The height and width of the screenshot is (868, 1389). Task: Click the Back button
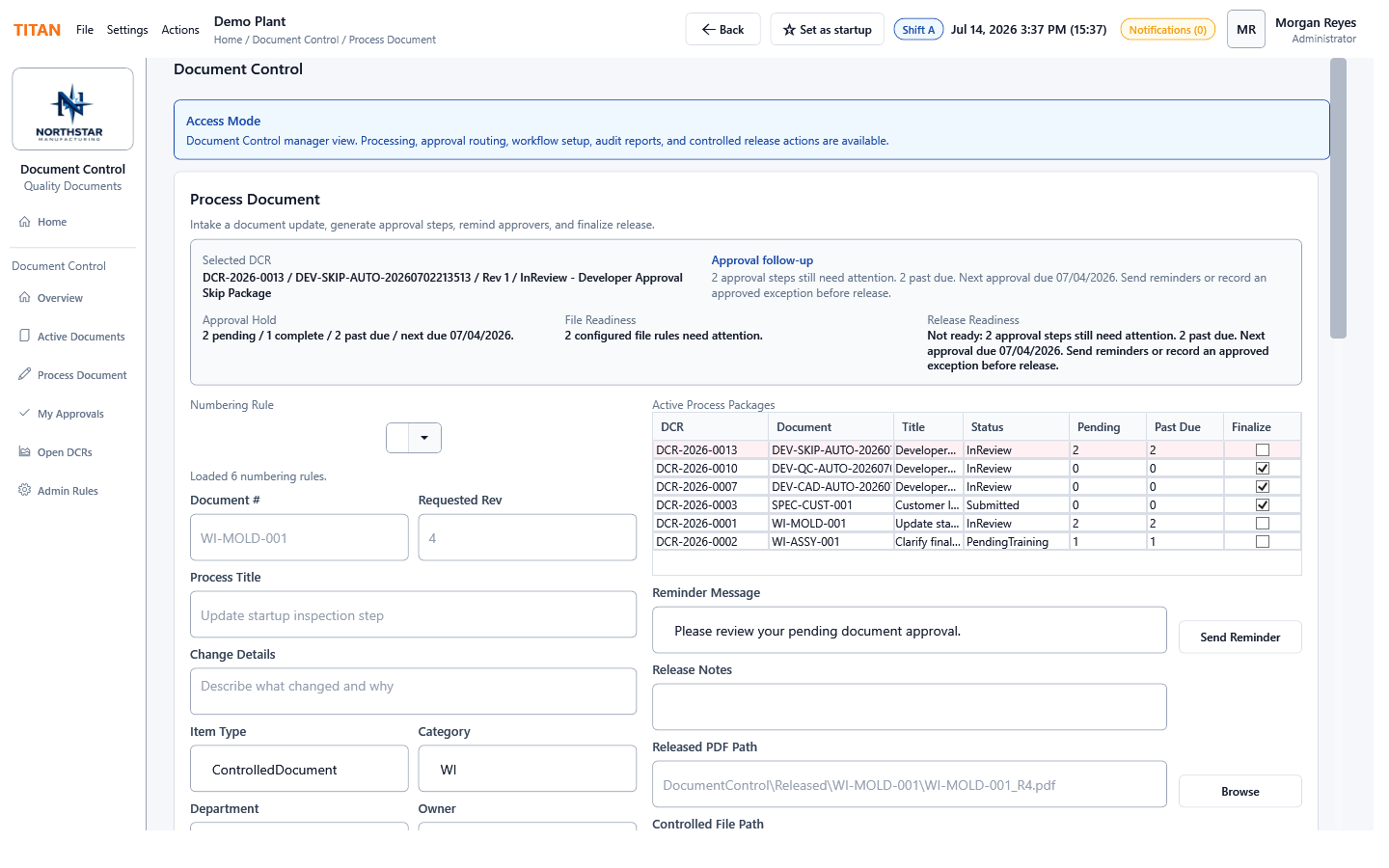(723, 30)
